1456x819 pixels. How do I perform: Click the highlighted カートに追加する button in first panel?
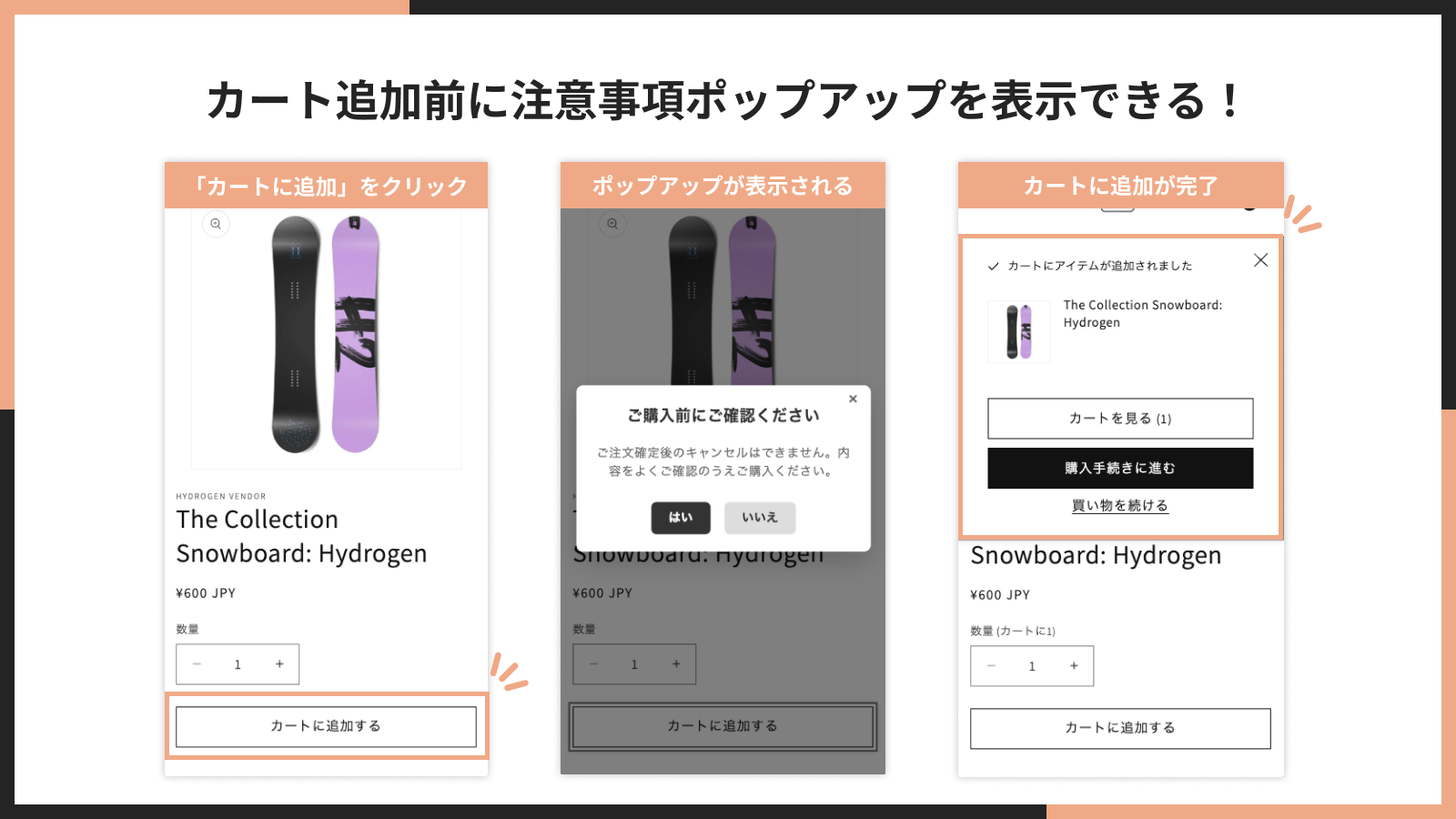click(326, 726)
